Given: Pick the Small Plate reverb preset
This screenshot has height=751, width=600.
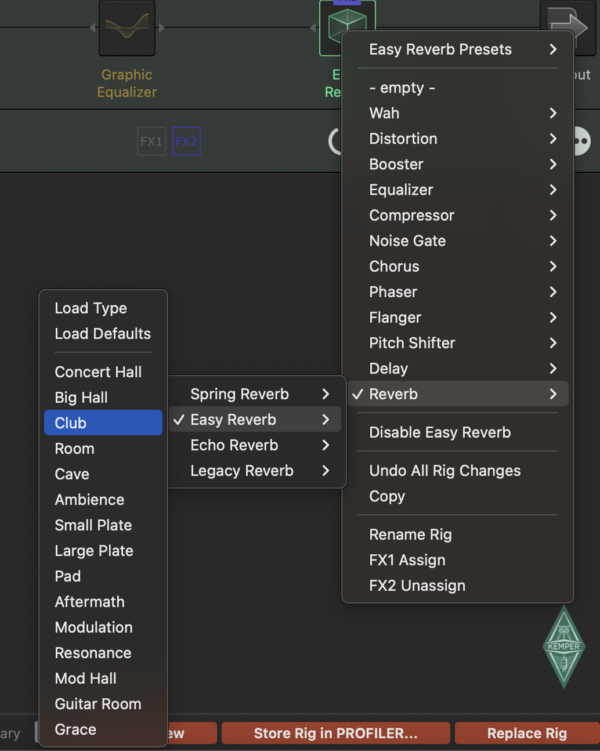Looking at the screenshot, I should tap(103, 525).
